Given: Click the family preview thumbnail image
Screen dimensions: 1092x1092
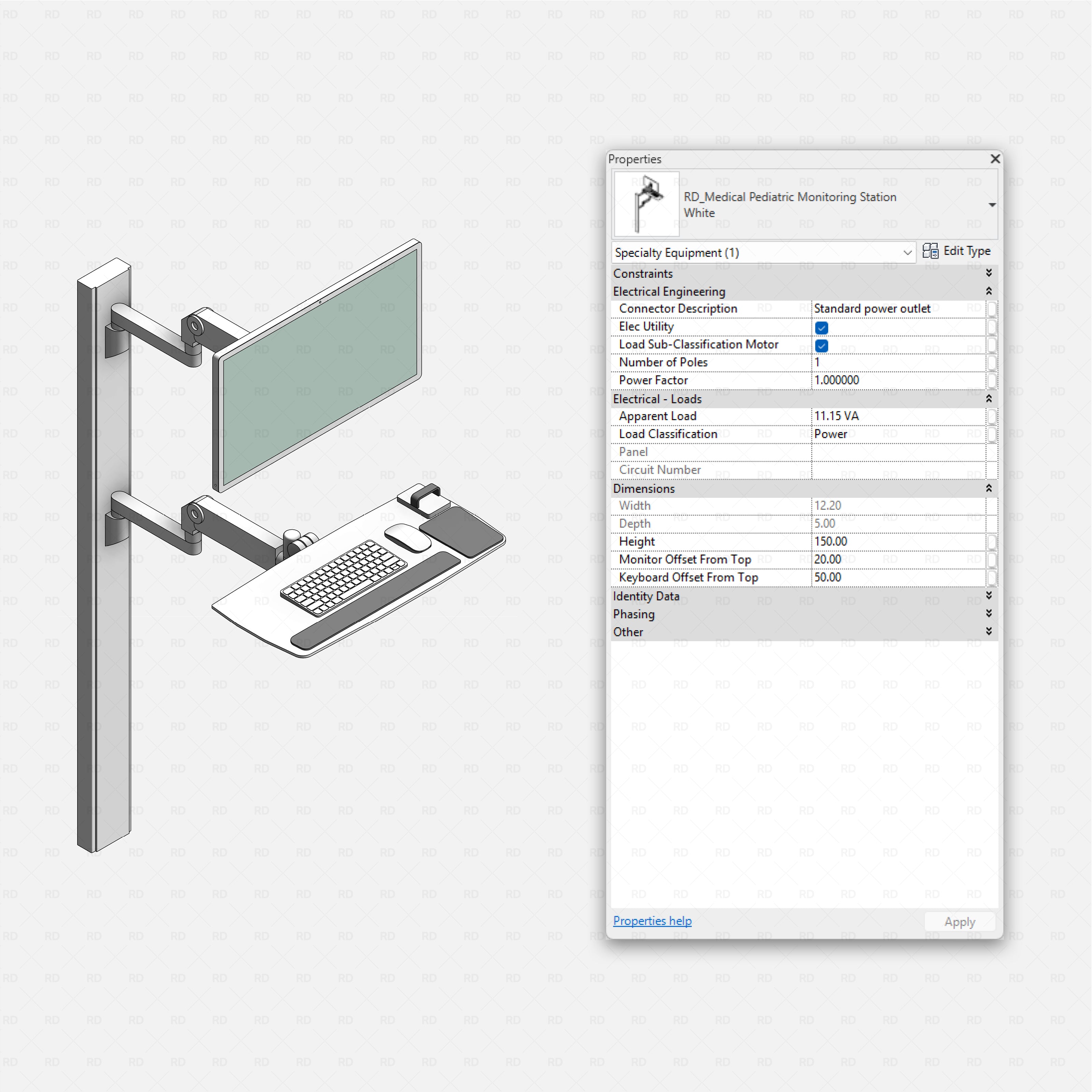Looking at the screenshot, I should point(646,203).
